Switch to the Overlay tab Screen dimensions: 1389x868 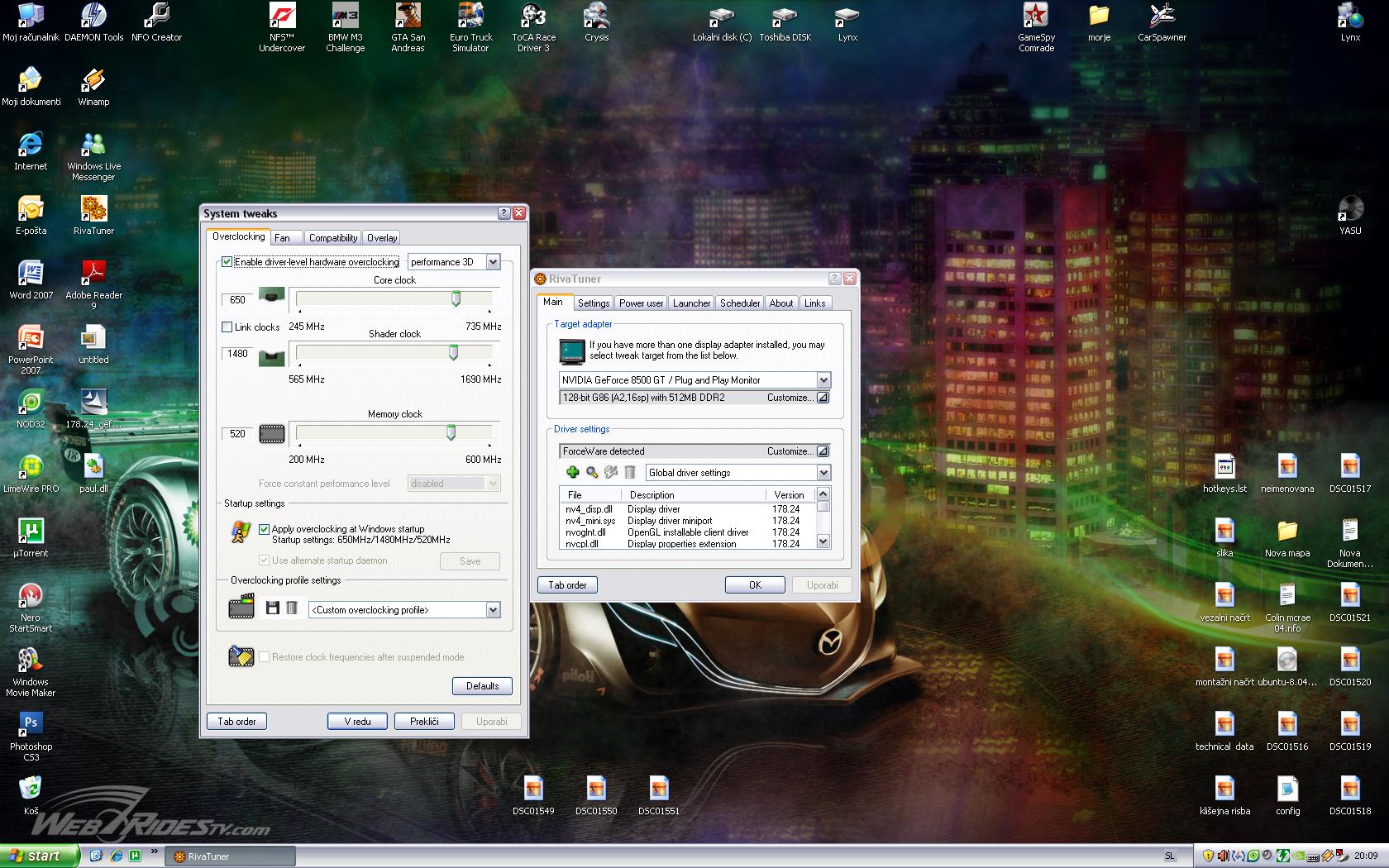click(382, 238)
